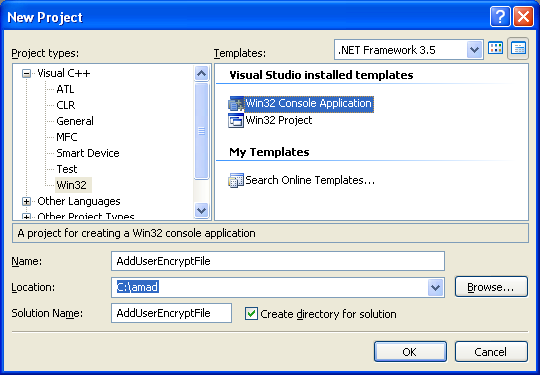Select MFC project type

pyautogui.click(x=67, y=137)
